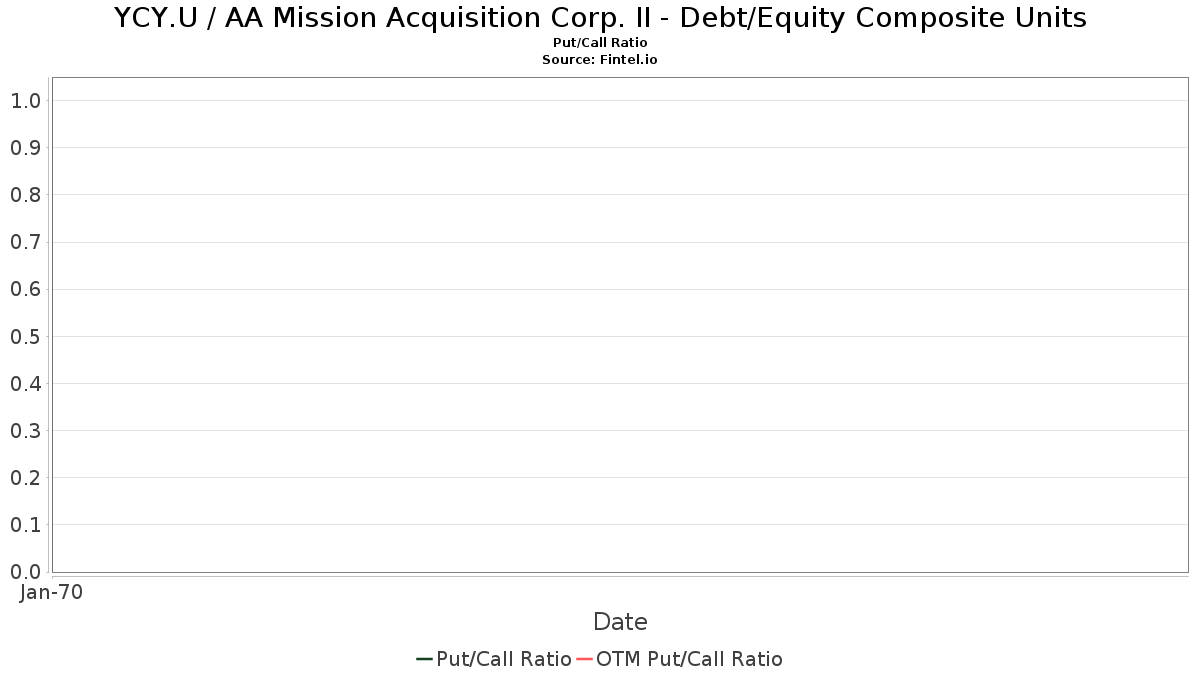The height and width of the screenshot is (675, 1200).
Task: Select the 0.6 y-axis tick label
Action: (x=25, y=289)
